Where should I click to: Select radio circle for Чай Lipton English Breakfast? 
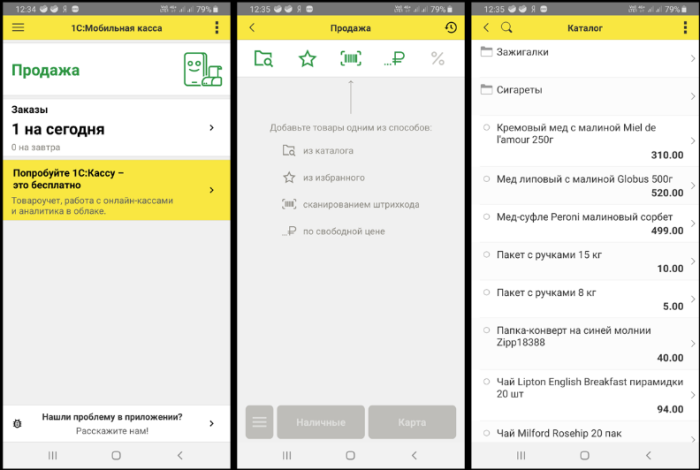click(486, 380)
